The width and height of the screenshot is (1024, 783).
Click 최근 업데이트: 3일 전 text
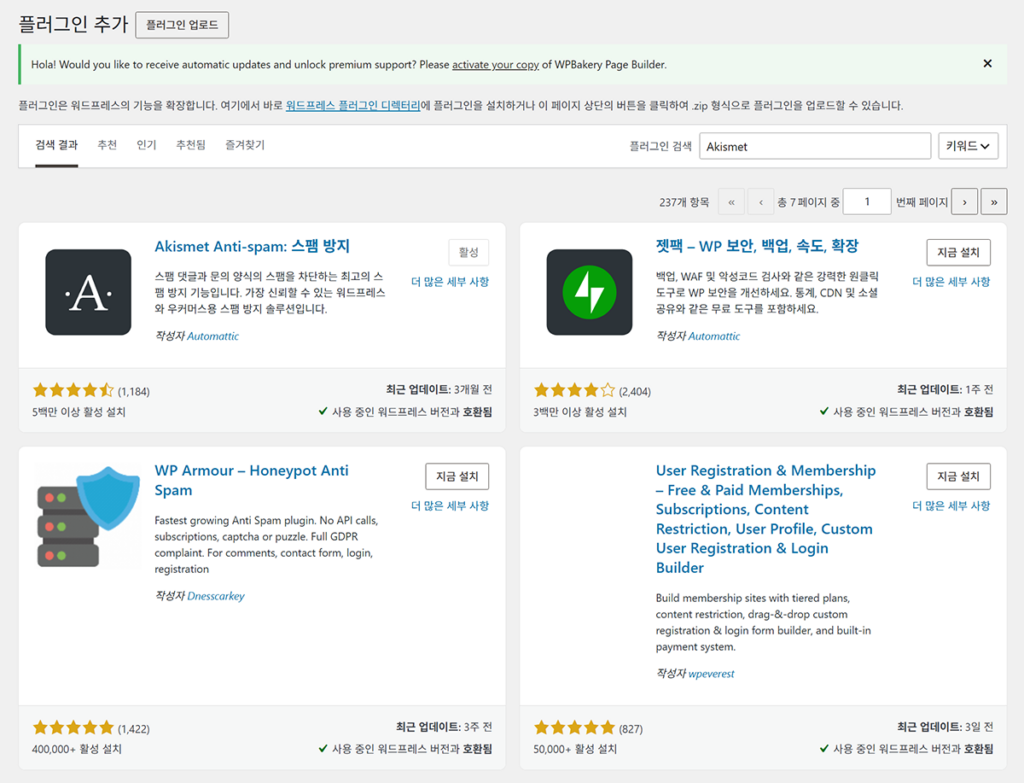tap(945, 727)
